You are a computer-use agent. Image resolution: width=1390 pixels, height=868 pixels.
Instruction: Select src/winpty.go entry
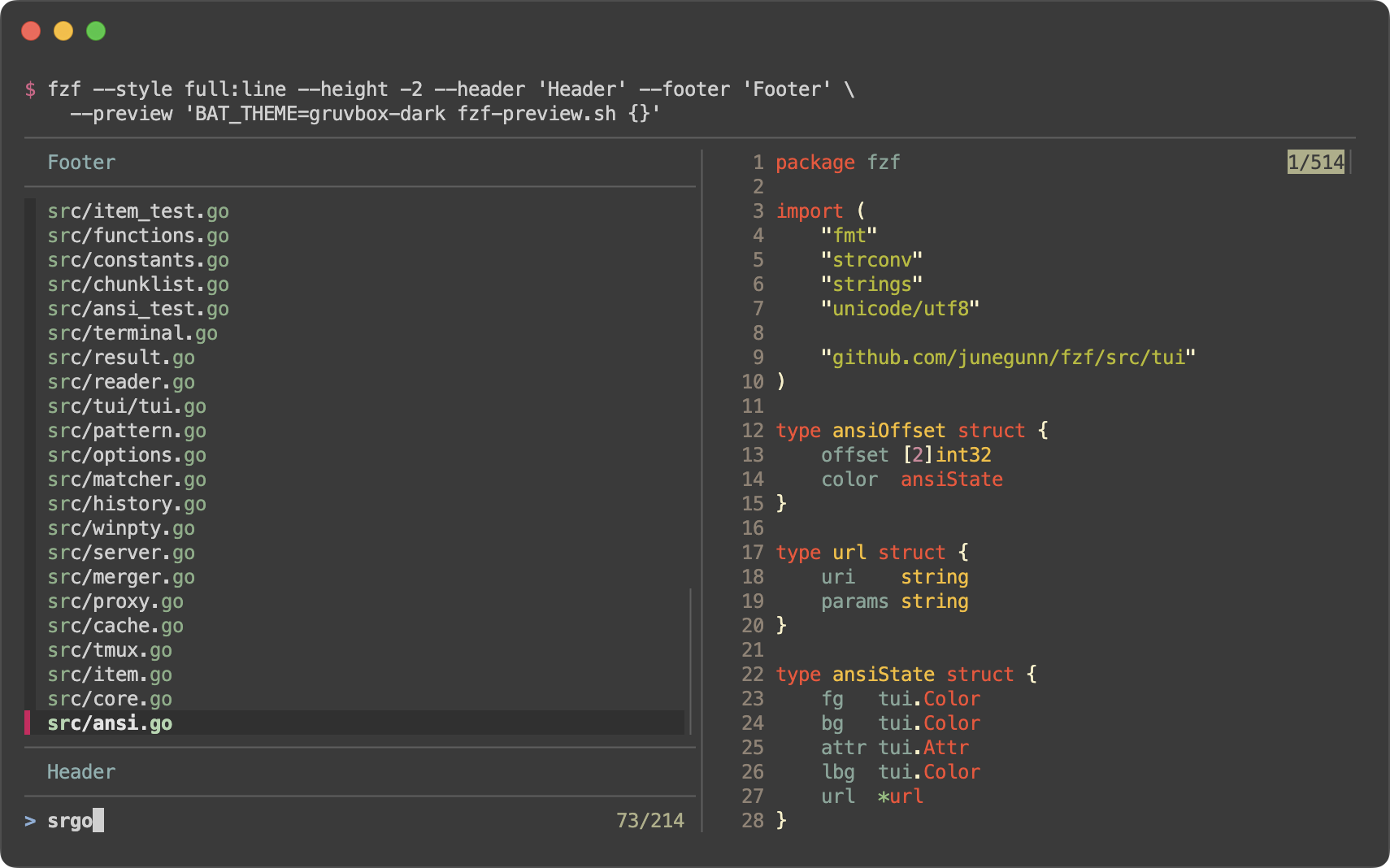(121, 528)
